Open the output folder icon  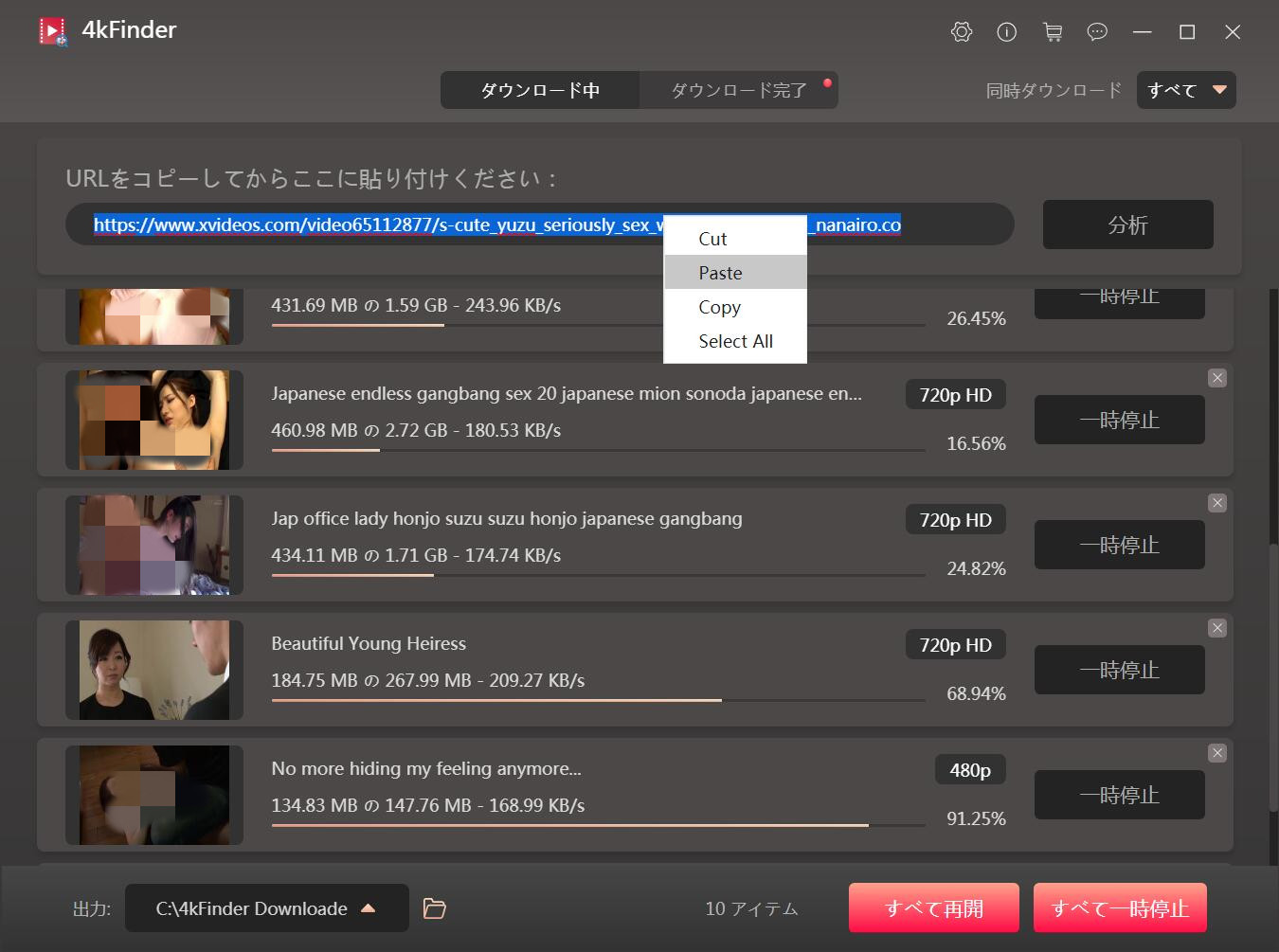[434, 908]
